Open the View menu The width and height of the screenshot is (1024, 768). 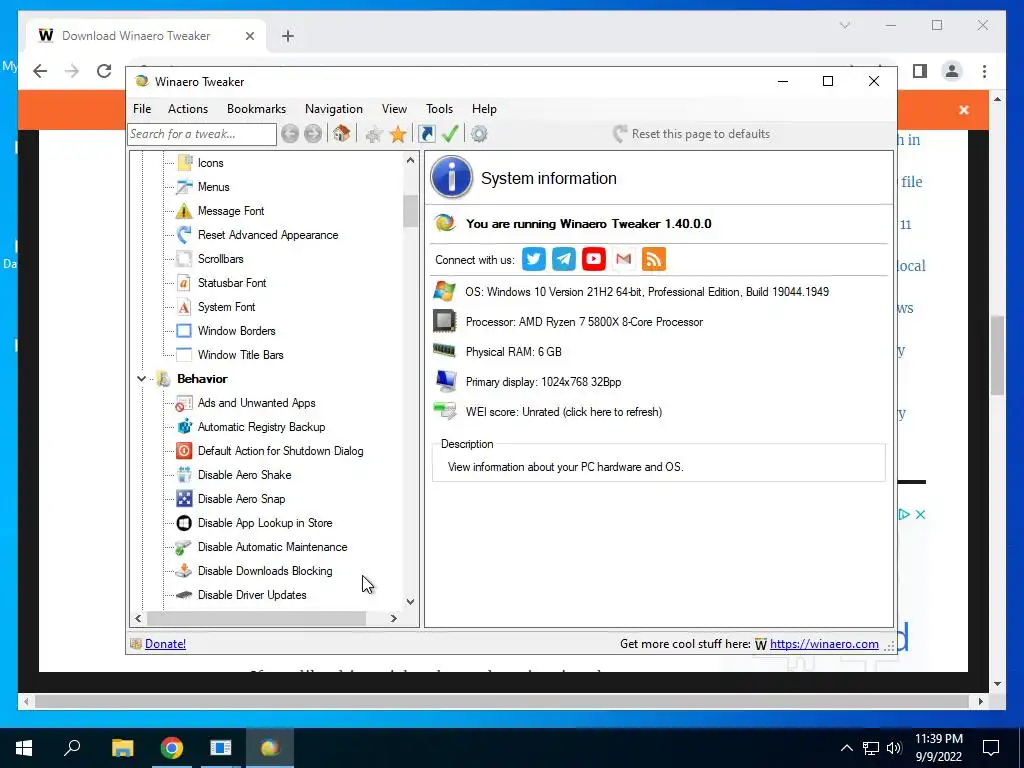(x=394, y=109)
